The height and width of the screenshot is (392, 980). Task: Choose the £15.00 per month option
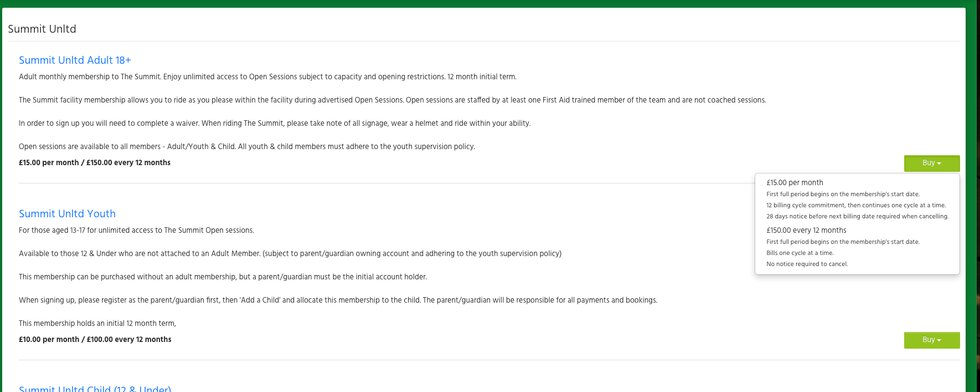pos(794,183)
